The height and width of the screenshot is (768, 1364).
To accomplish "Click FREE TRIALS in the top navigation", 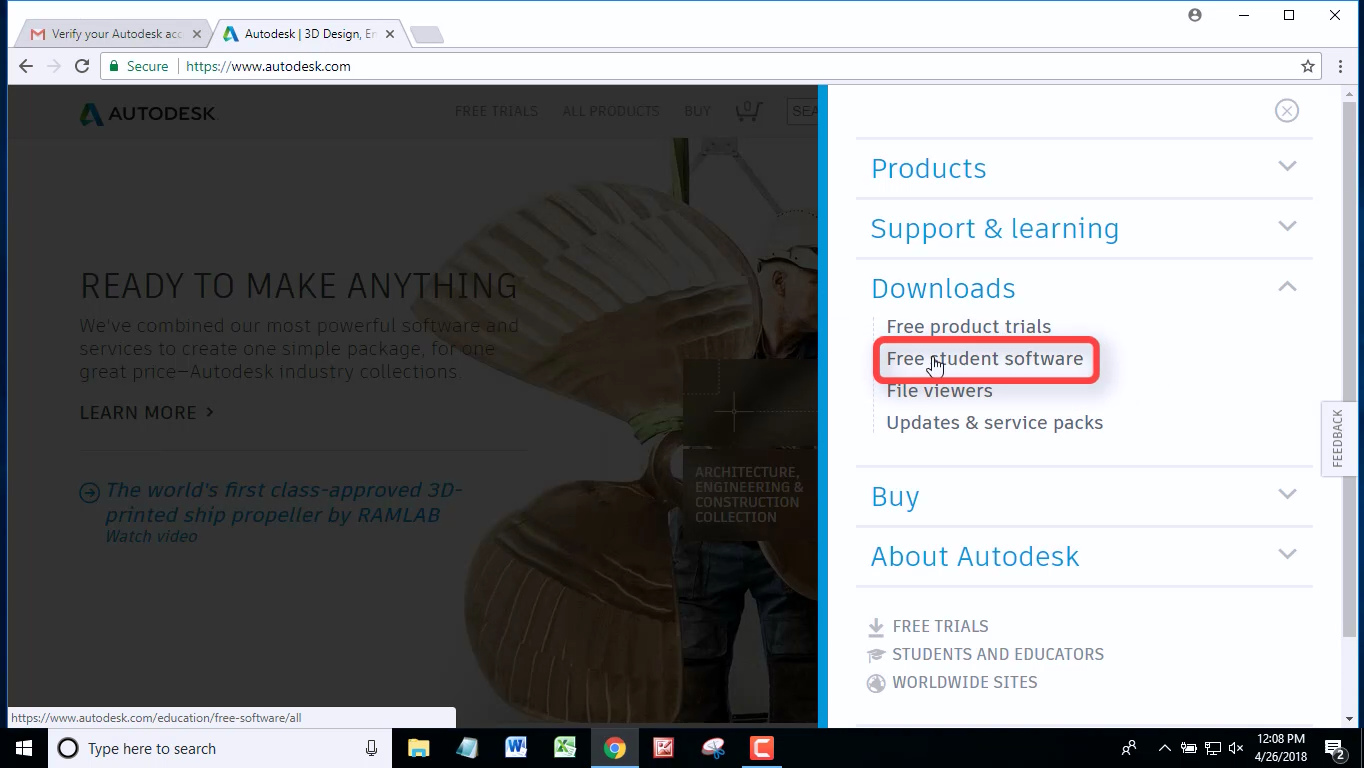I will click(496, 111).
